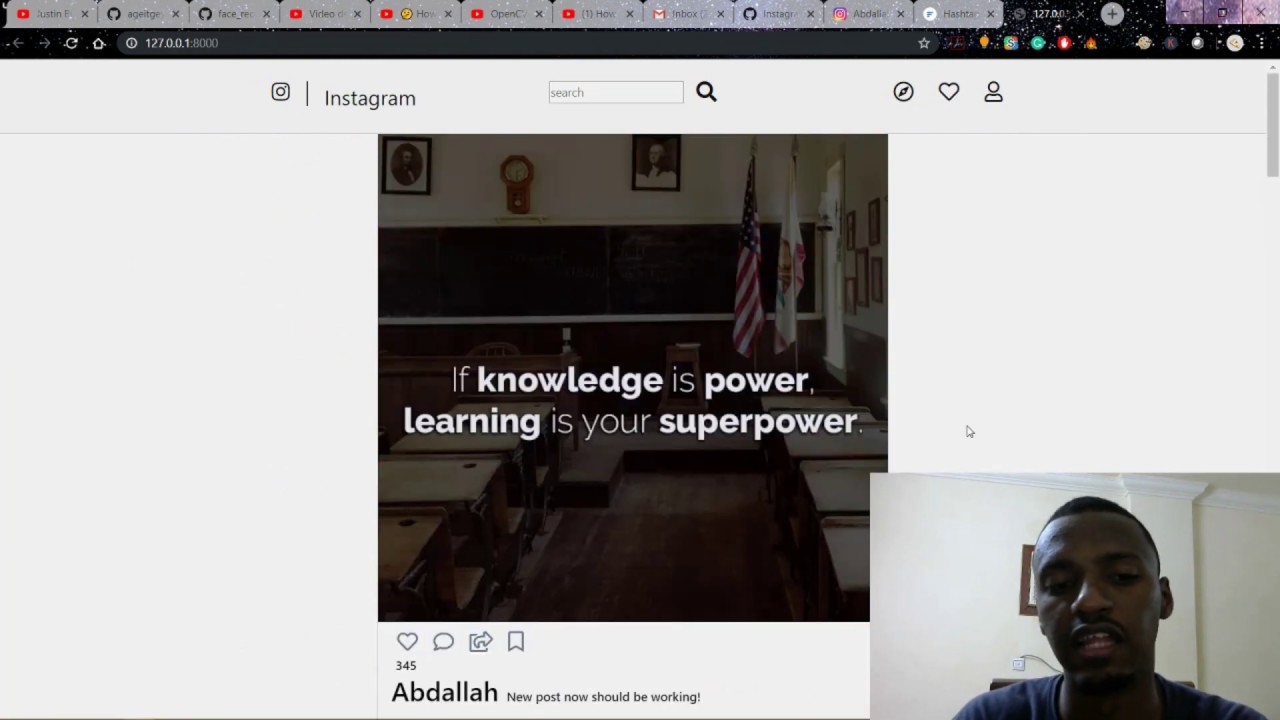Screen dimensions: 1280x720
Task: Click the page vertical scrollbar thumb
Action: tap(1272, 125)
